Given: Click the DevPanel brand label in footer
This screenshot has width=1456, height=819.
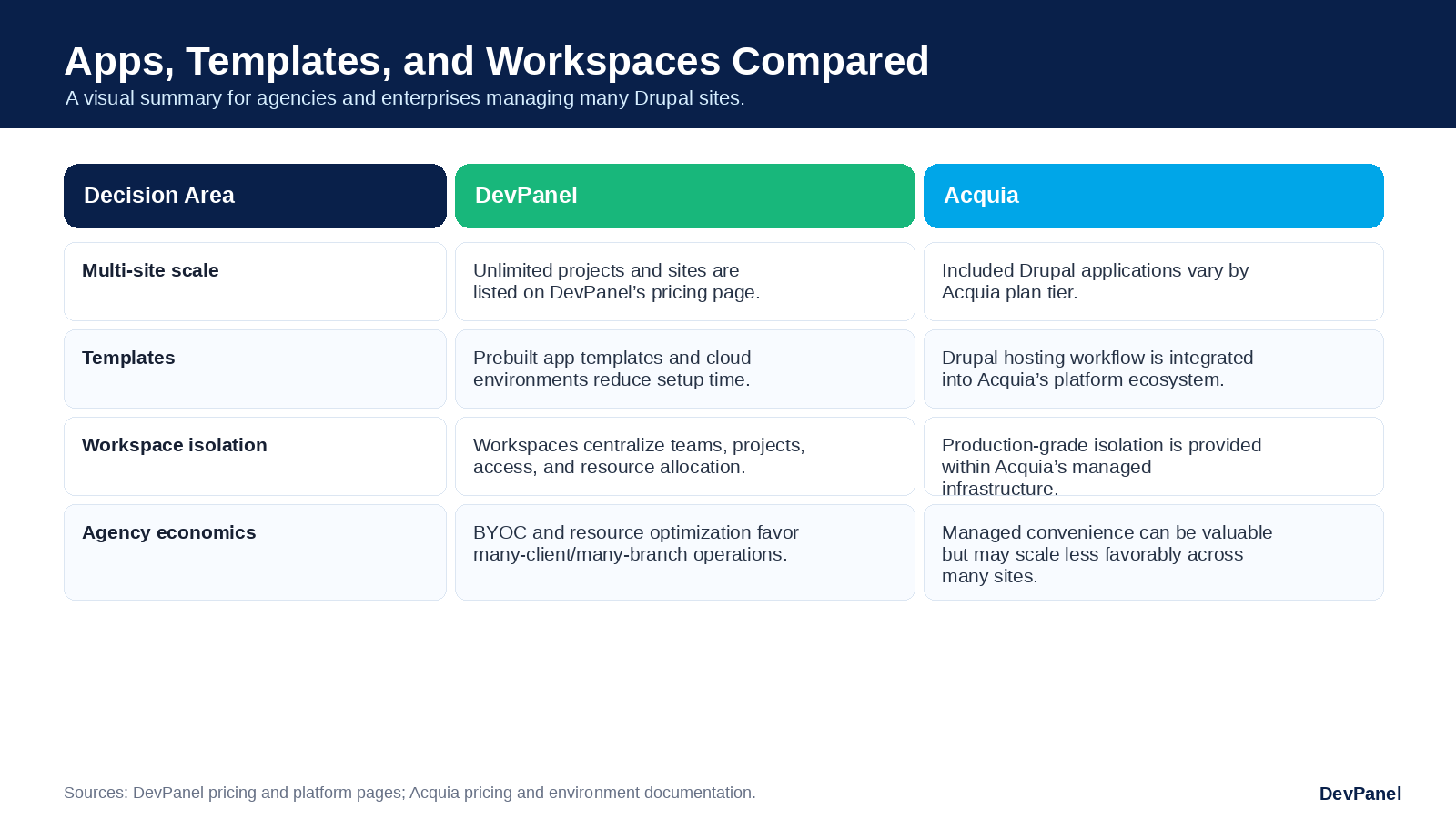Looking at the screenshot, I should pos(1360,794).
